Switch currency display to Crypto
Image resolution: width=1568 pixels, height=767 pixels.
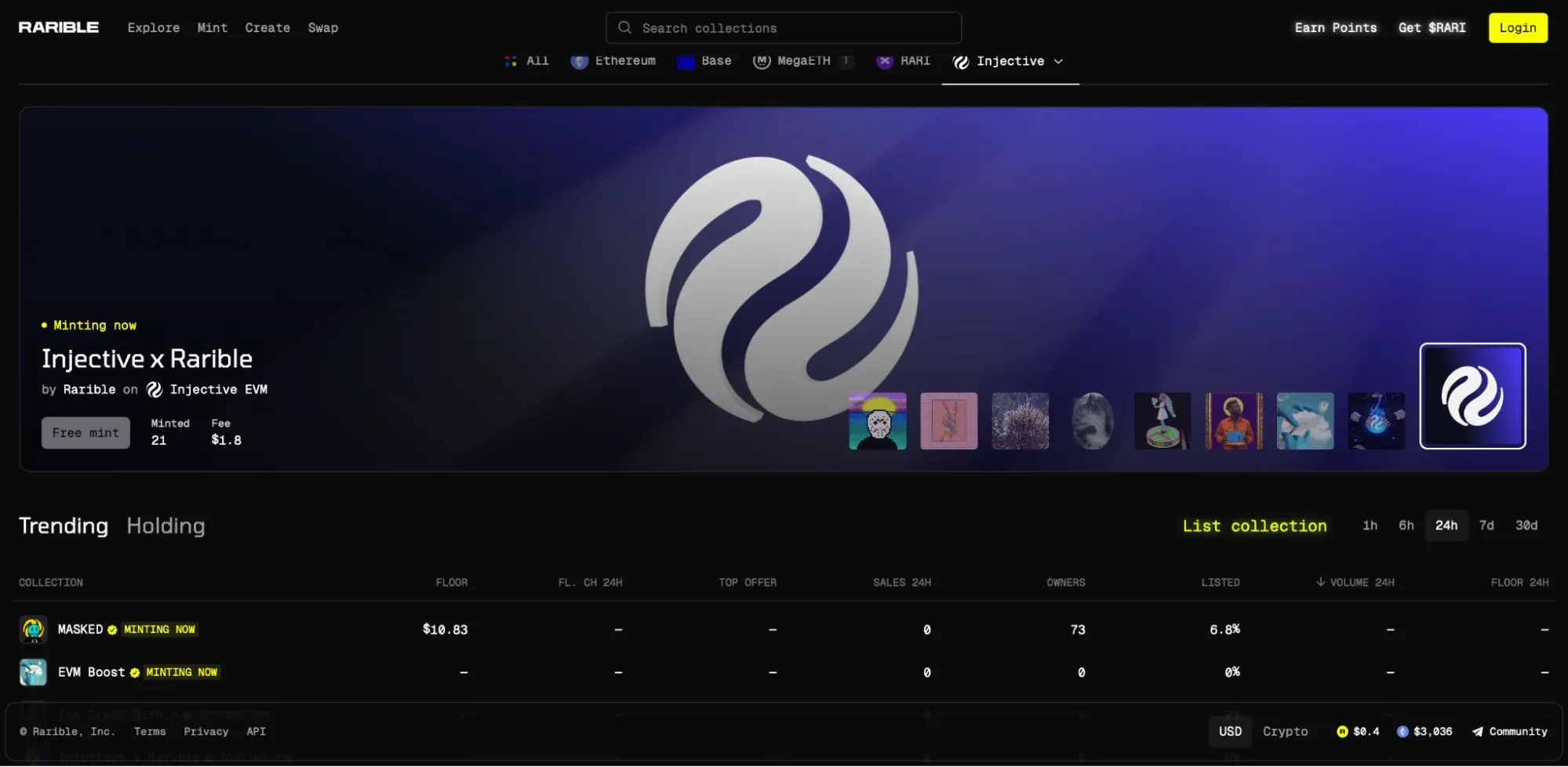1285,732
